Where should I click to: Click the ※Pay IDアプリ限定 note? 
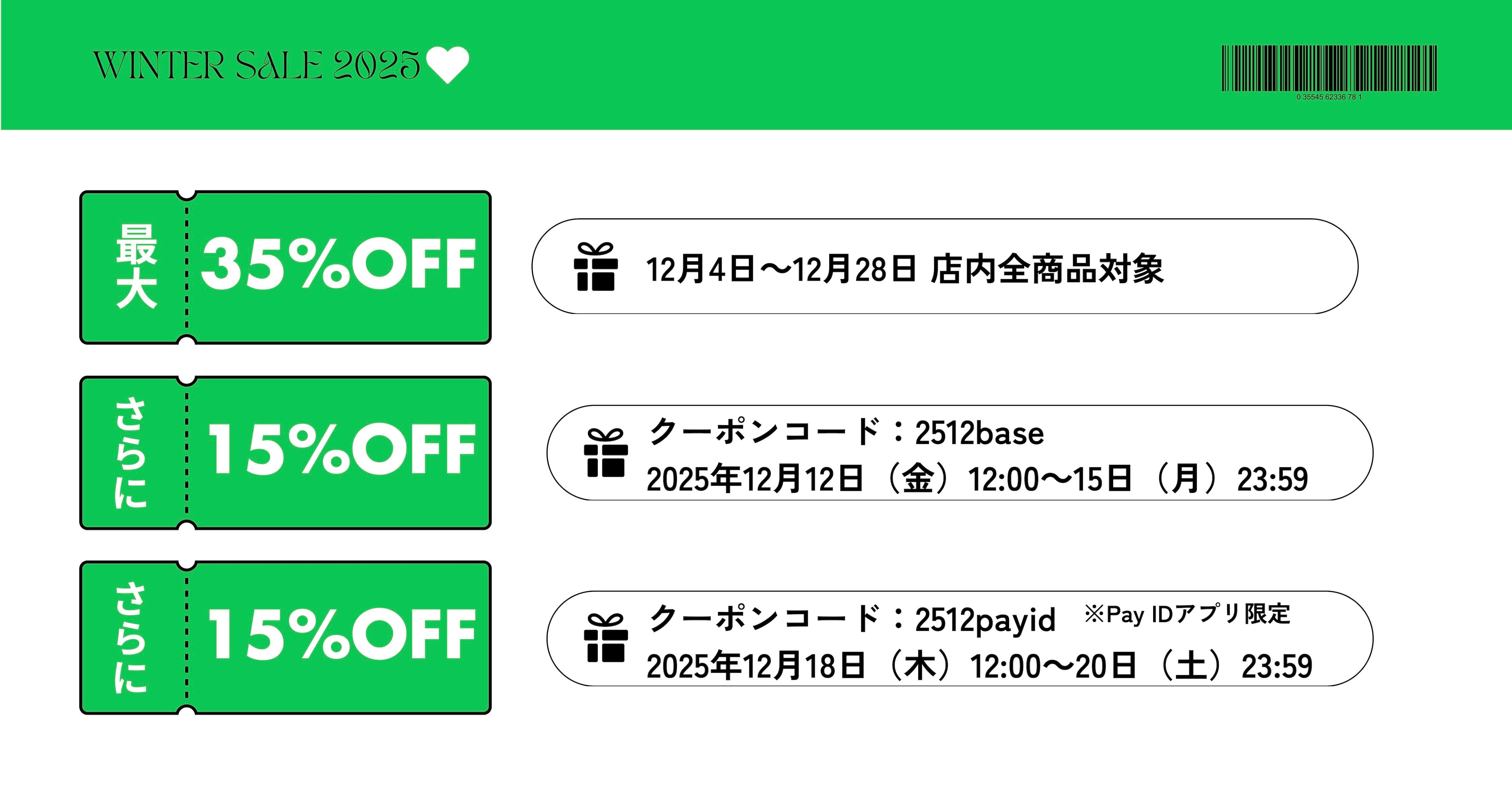coord(1187,614)
